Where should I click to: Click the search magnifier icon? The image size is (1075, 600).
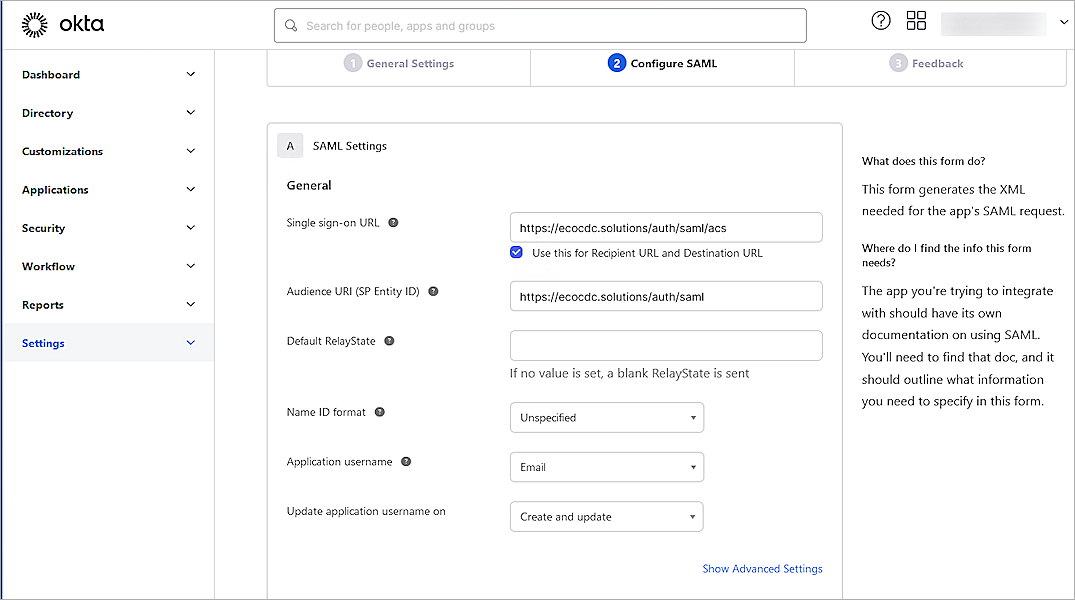(290, 24)
